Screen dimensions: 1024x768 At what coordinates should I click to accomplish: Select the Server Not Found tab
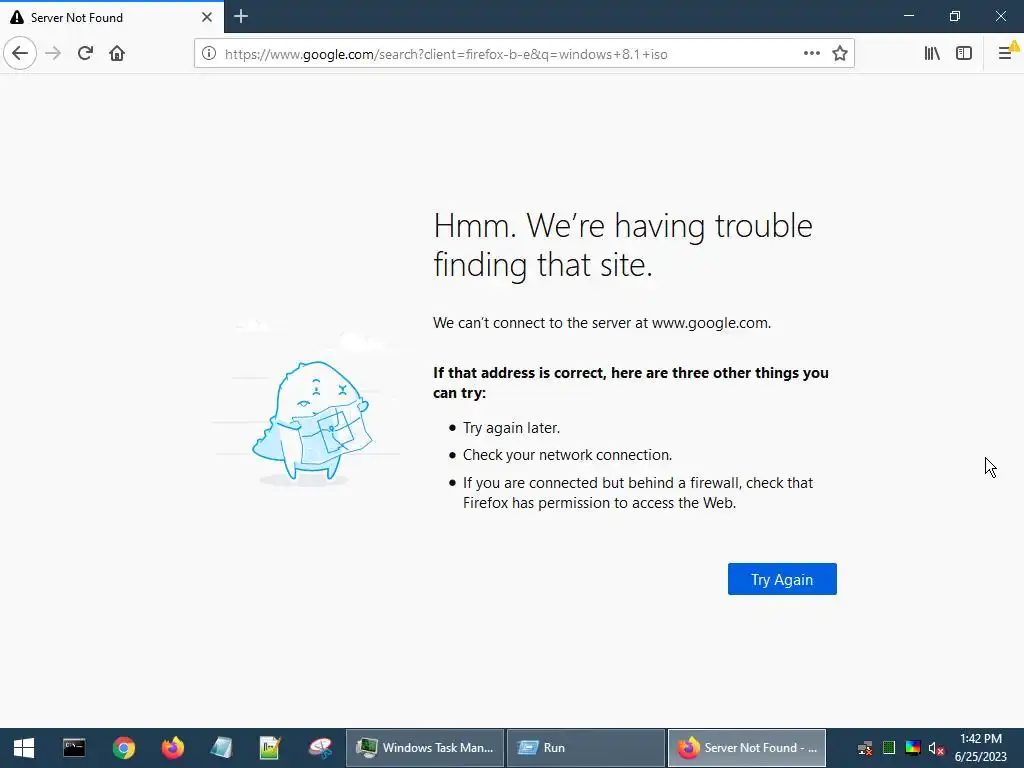[x=112, y=17]
